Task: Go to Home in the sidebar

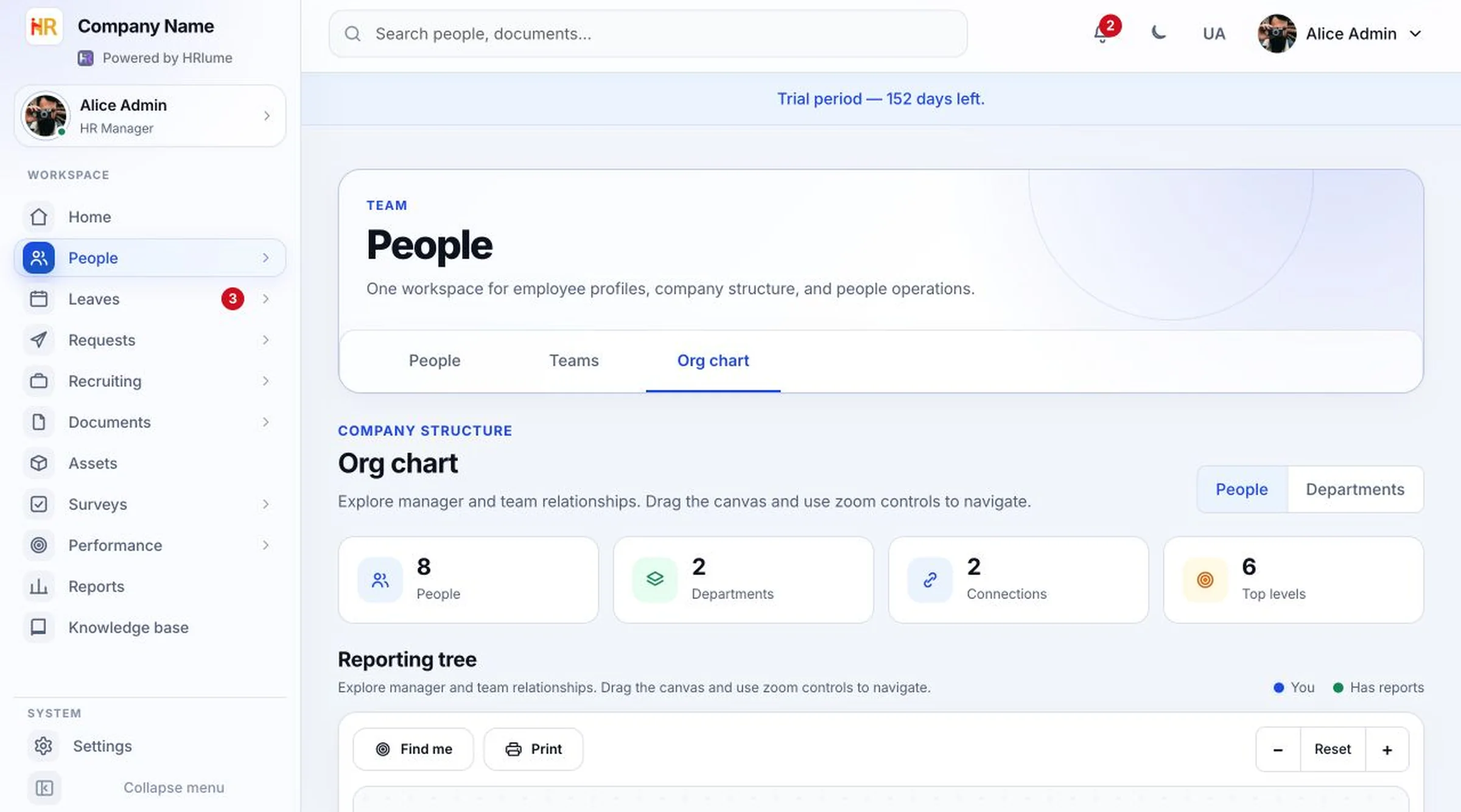Action: [150, 217]
